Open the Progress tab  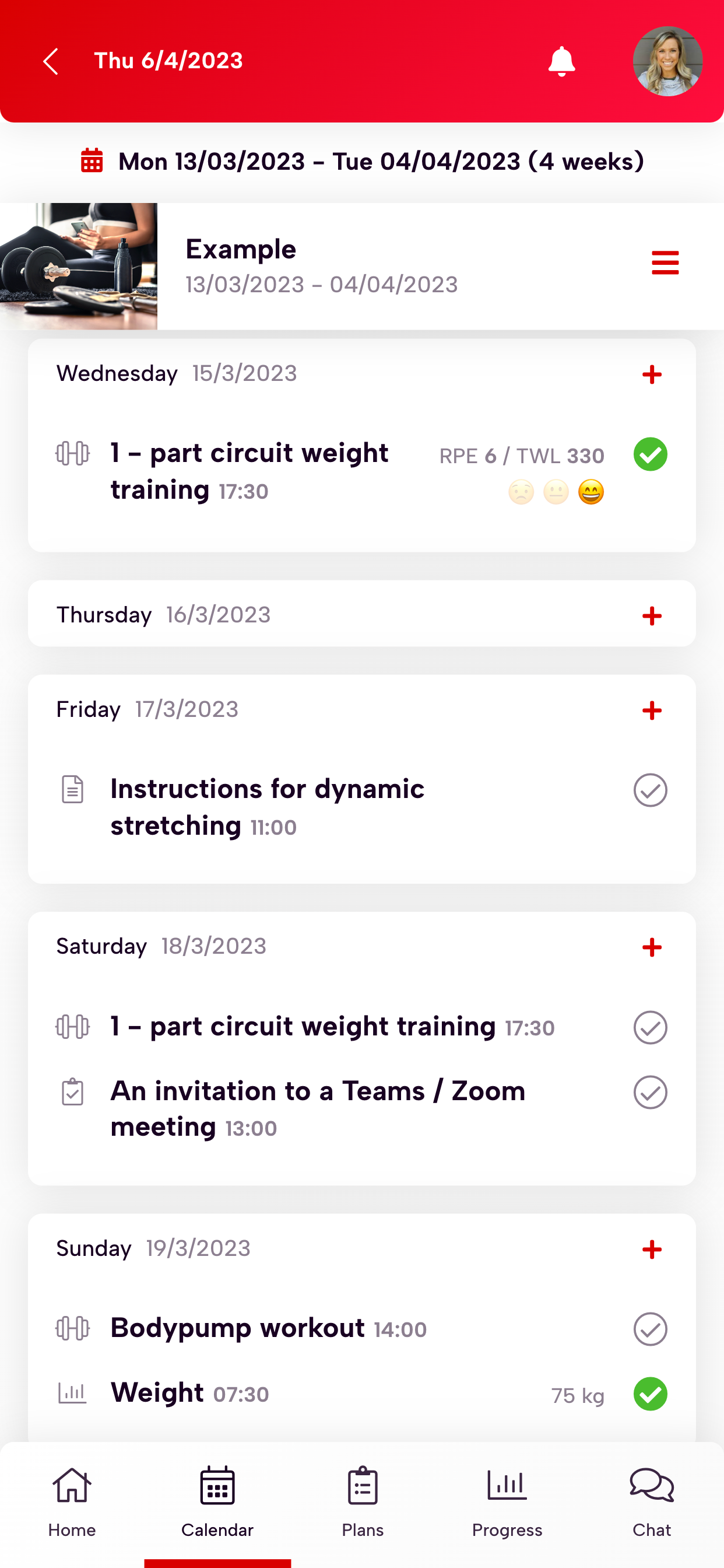point(507,1501)
